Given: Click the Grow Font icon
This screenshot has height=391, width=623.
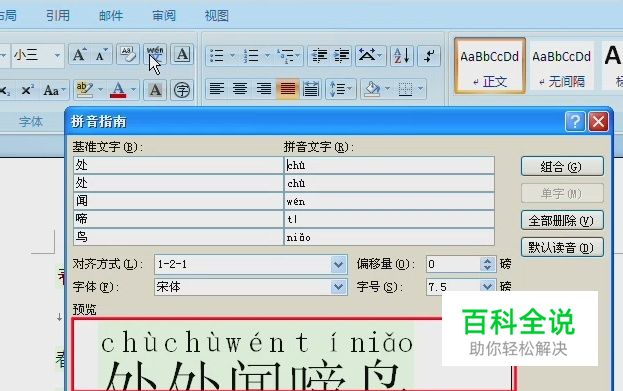Looking at the screenshot, I should tap(79, 55).
